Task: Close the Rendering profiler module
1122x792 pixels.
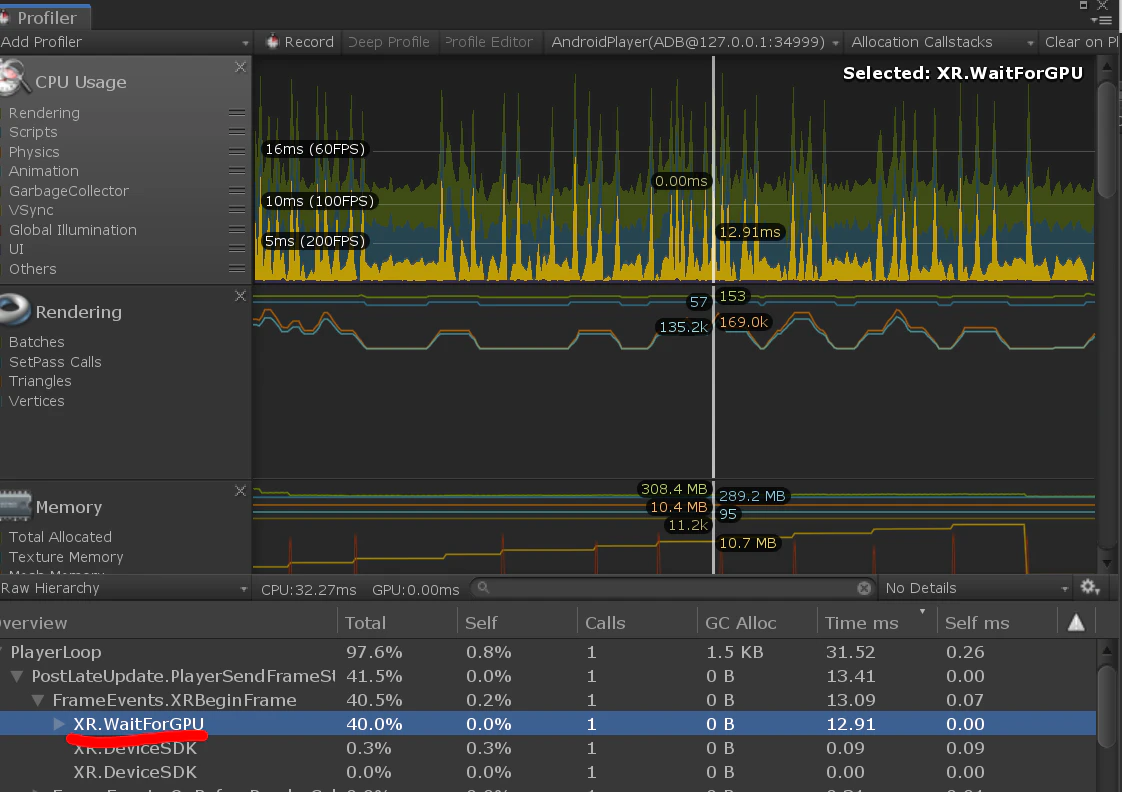Action: tap(240, 295)
